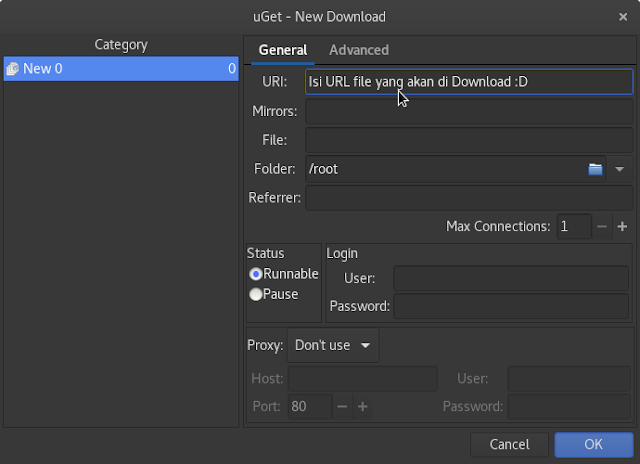Viewport: 640px width, 464px height.
Task: Focus the URI input field
Action: 469,82
